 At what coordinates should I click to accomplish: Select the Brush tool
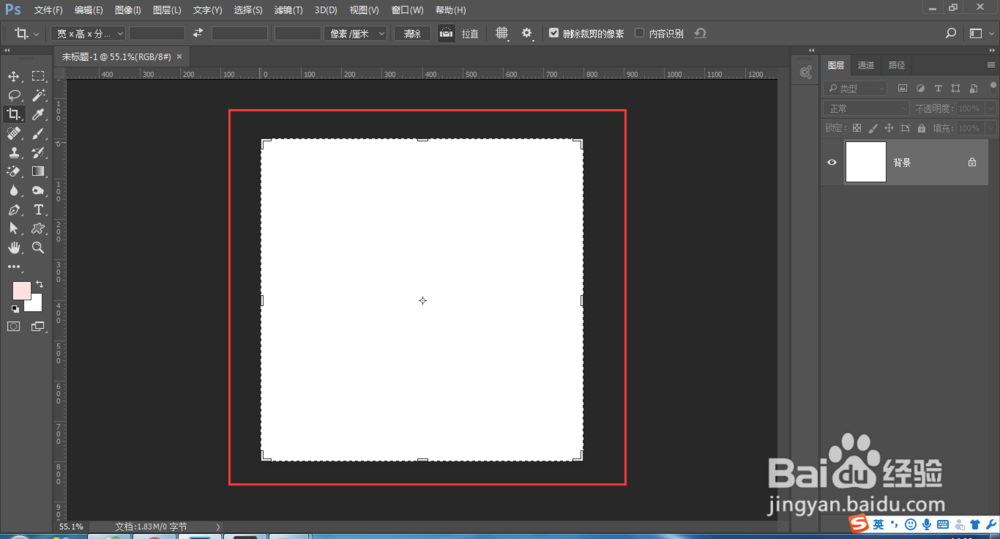[x=38, y=133]
